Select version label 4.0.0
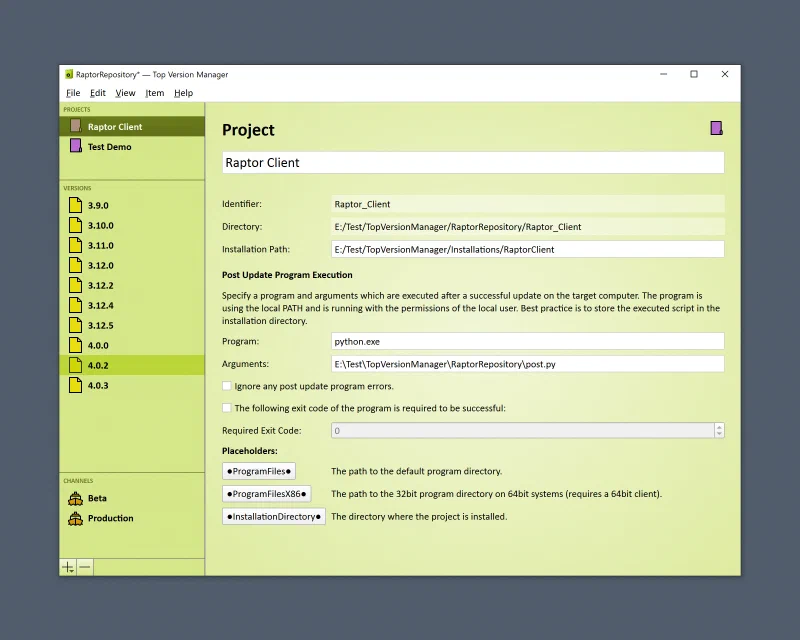This screenshot has width=800, height=640. [x=98, y=346]
